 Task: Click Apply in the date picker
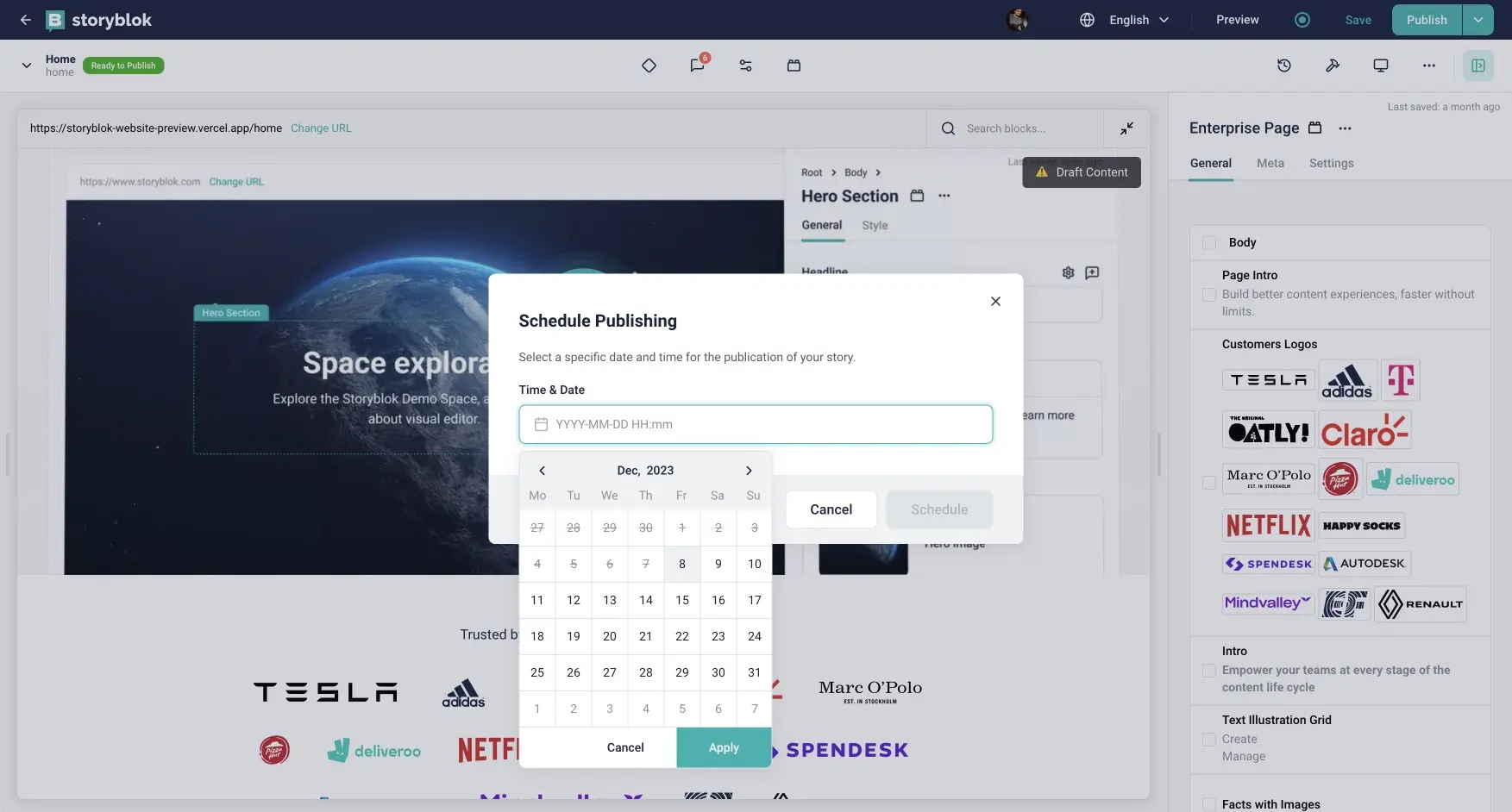pos(724,747)
